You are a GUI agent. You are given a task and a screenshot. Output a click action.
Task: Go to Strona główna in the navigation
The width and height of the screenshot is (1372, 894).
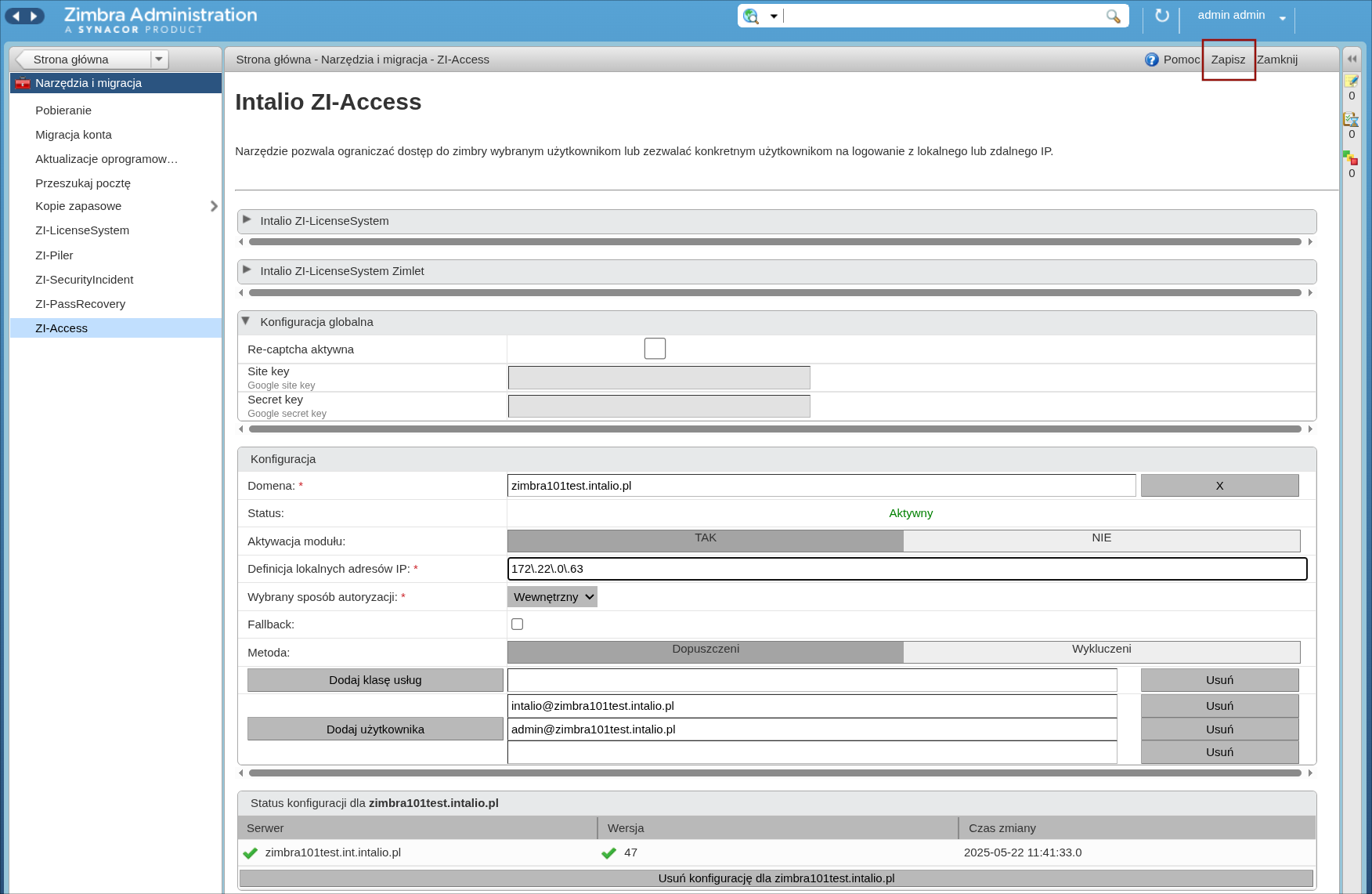[71, 60]
